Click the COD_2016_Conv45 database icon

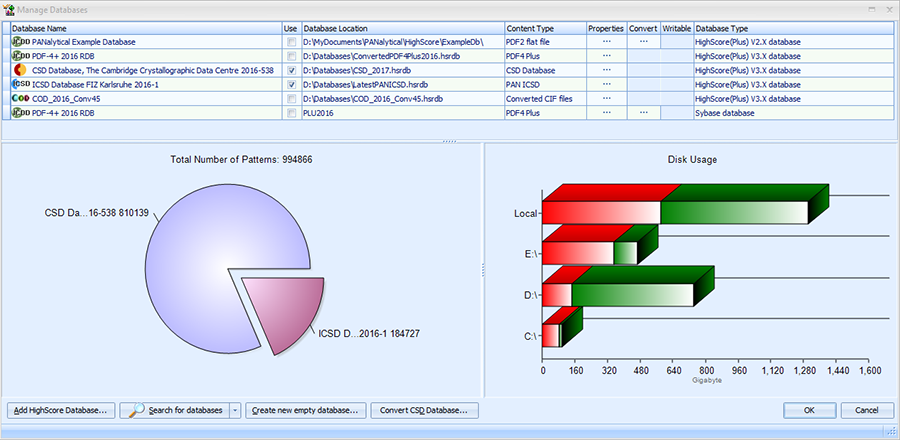point(20,99)
